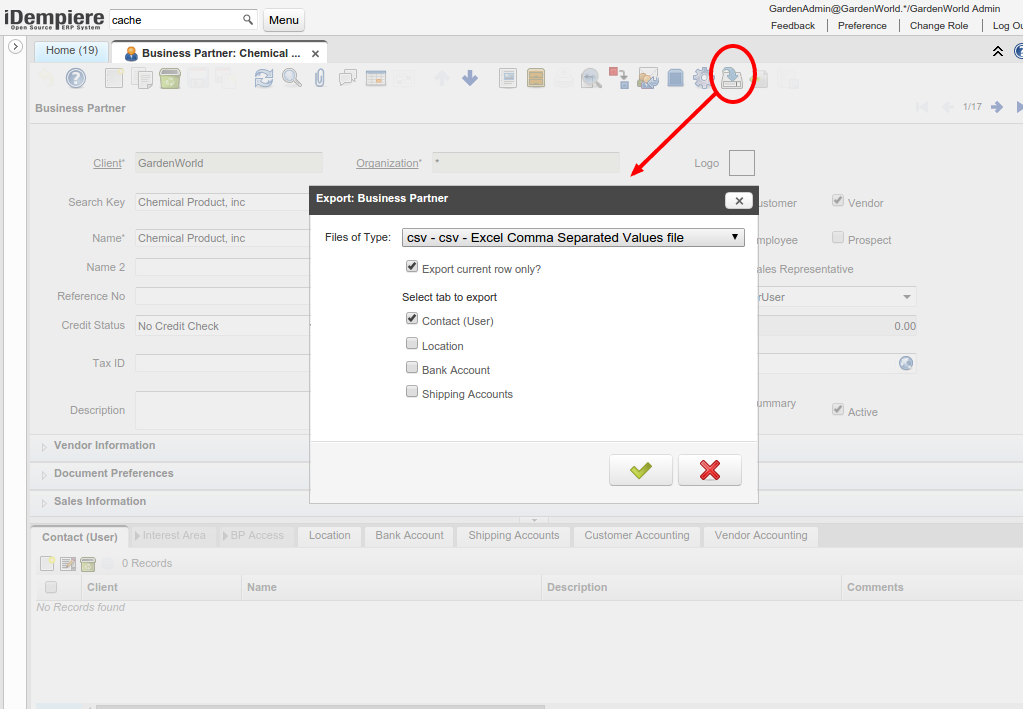This screenshot has width=1023, height=709.
Task: Click the paperclip Attachment icon
Action: click(x=320, y=78)
